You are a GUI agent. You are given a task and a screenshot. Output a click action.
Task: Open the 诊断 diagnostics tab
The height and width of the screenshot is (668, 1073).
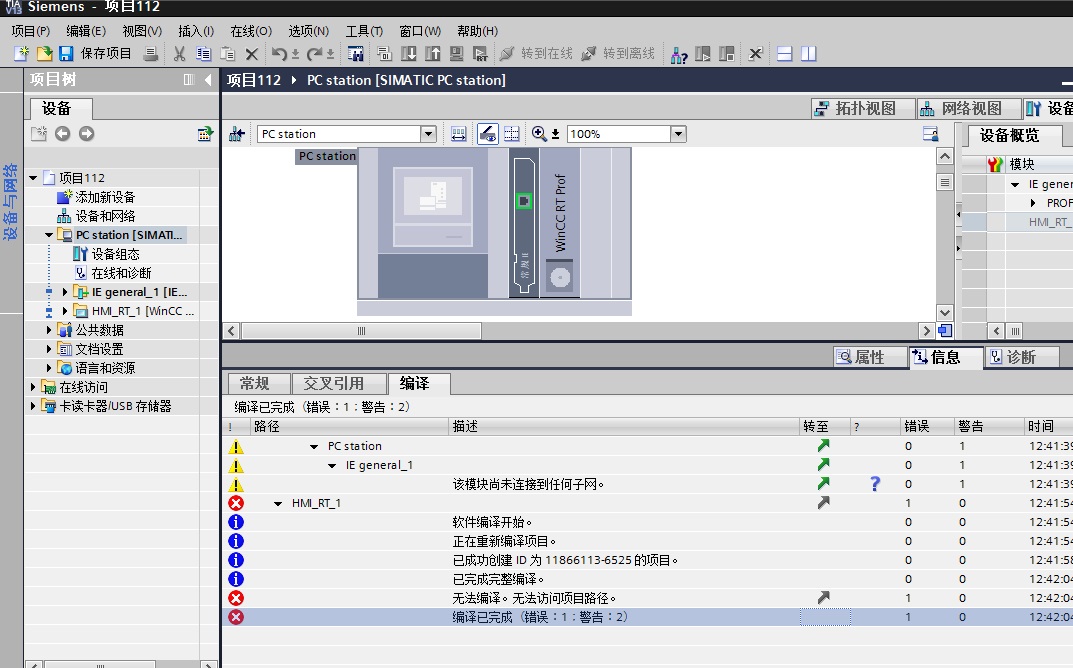tap(1021, 357)
